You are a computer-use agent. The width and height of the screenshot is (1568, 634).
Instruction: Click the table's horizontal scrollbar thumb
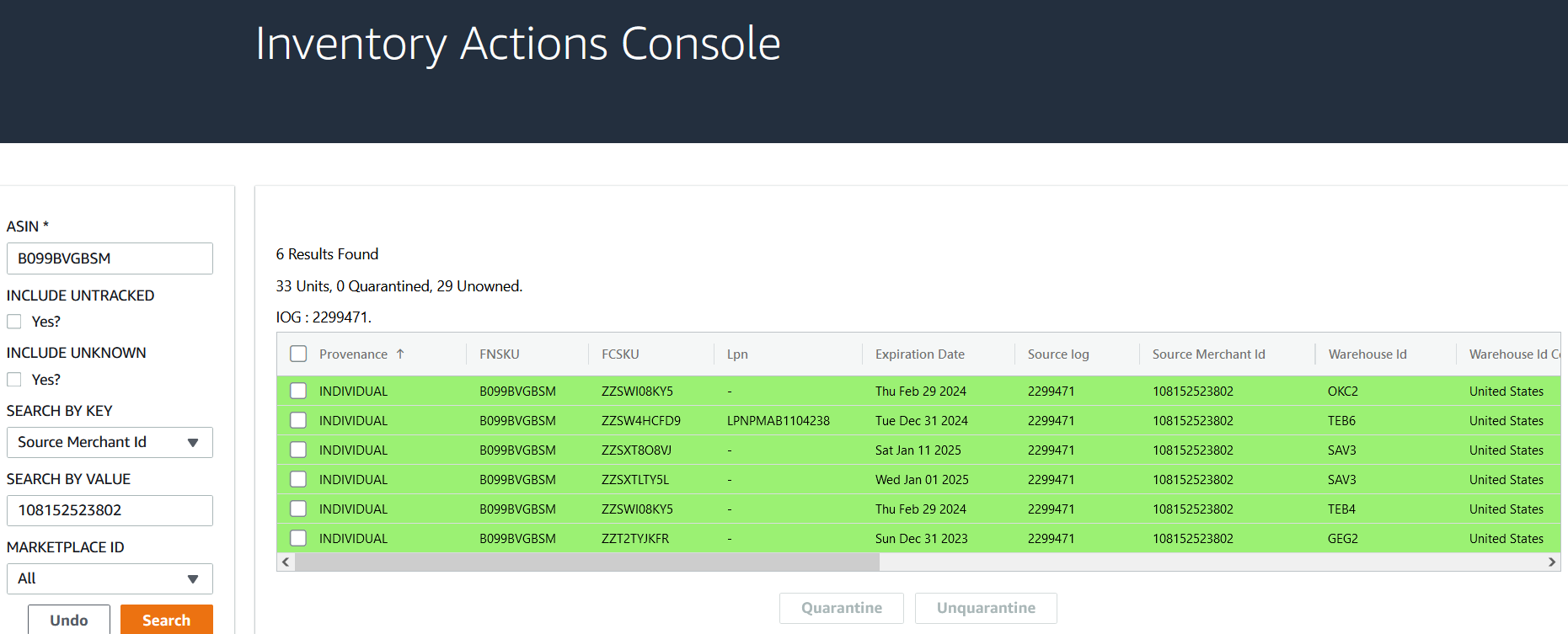pyautogui.click(x=587, y=562)
